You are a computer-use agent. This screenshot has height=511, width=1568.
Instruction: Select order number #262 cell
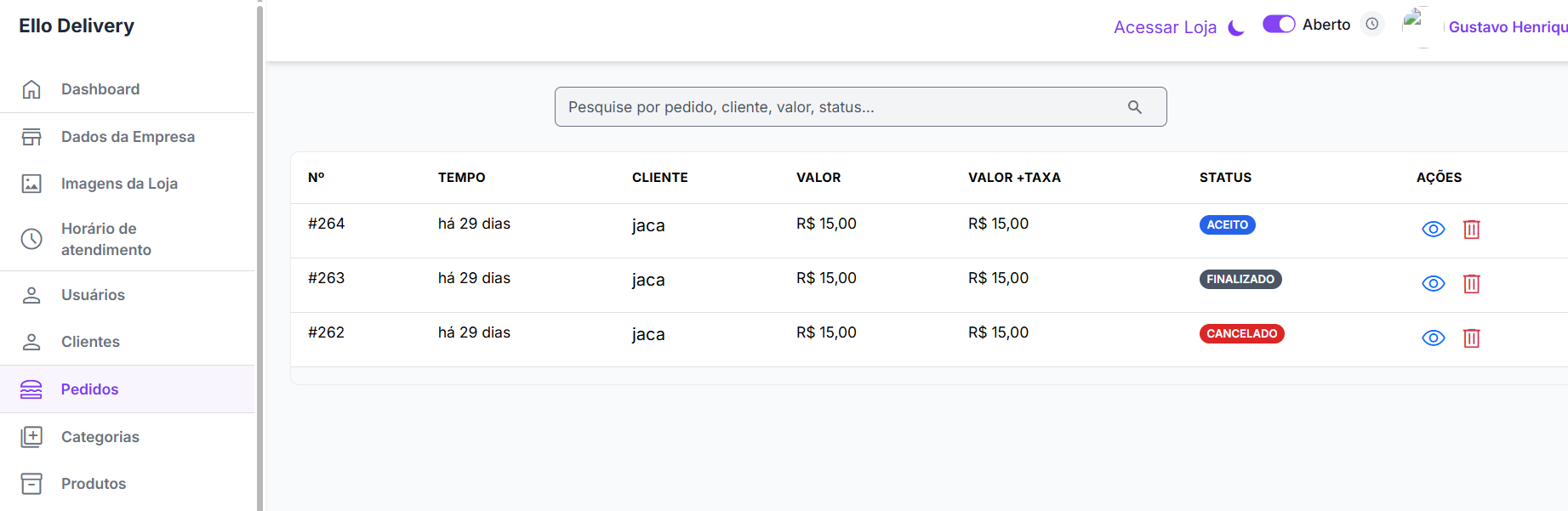pyautogui.click(x=327, y=332)
